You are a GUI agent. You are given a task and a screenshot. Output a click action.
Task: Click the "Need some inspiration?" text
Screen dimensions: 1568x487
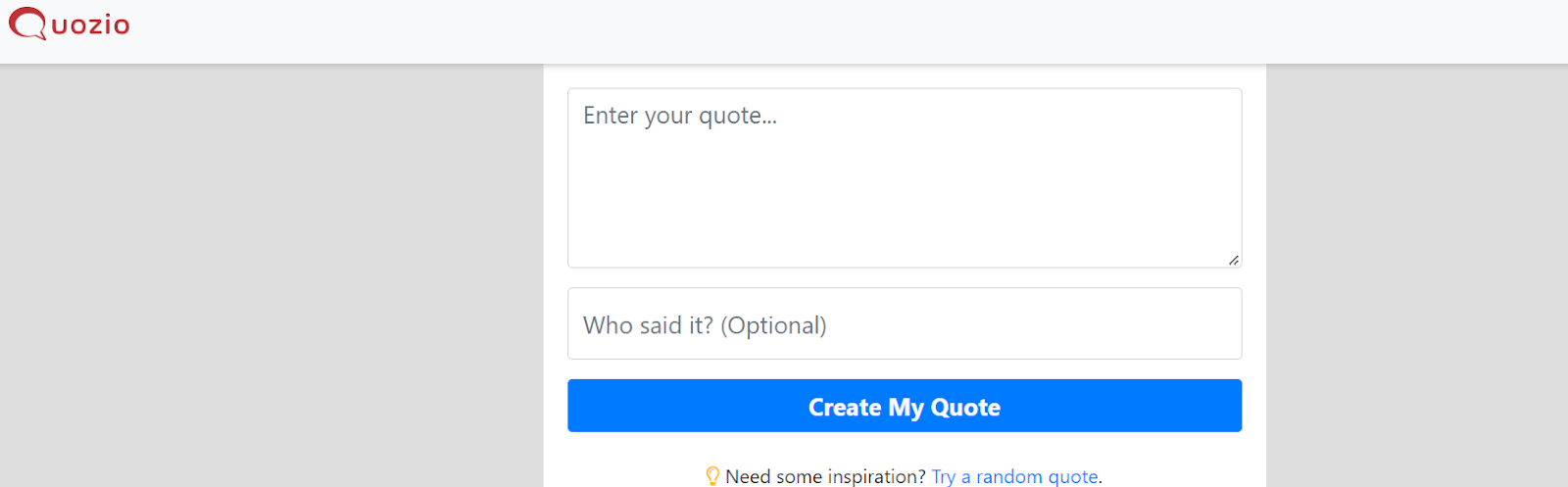825,476
